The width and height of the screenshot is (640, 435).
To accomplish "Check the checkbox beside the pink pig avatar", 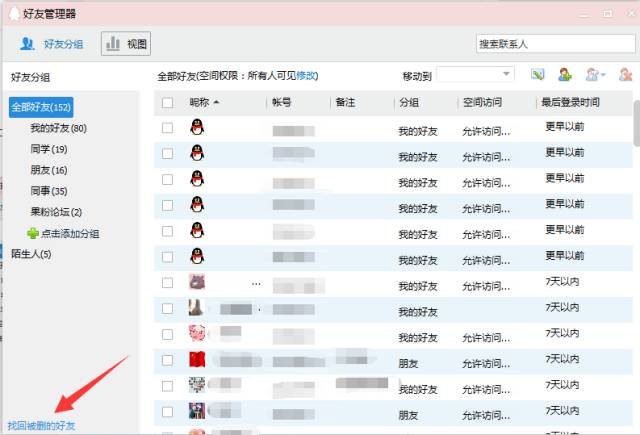I will point(167,335).
